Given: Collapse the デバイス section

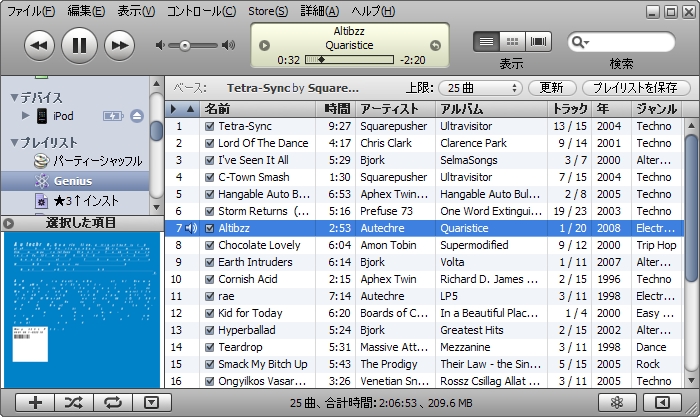Looking at the screenshot, I should click(14, 97).
